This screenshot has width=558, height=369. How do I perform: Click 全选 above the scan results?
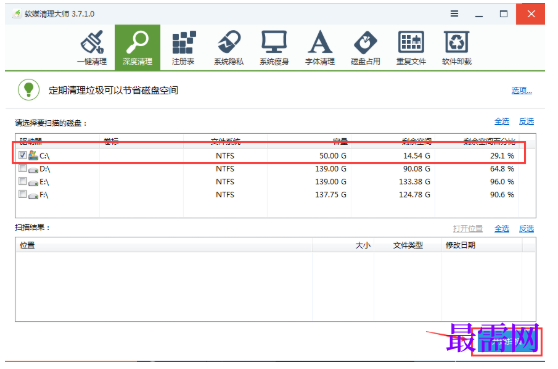point(502,228)
